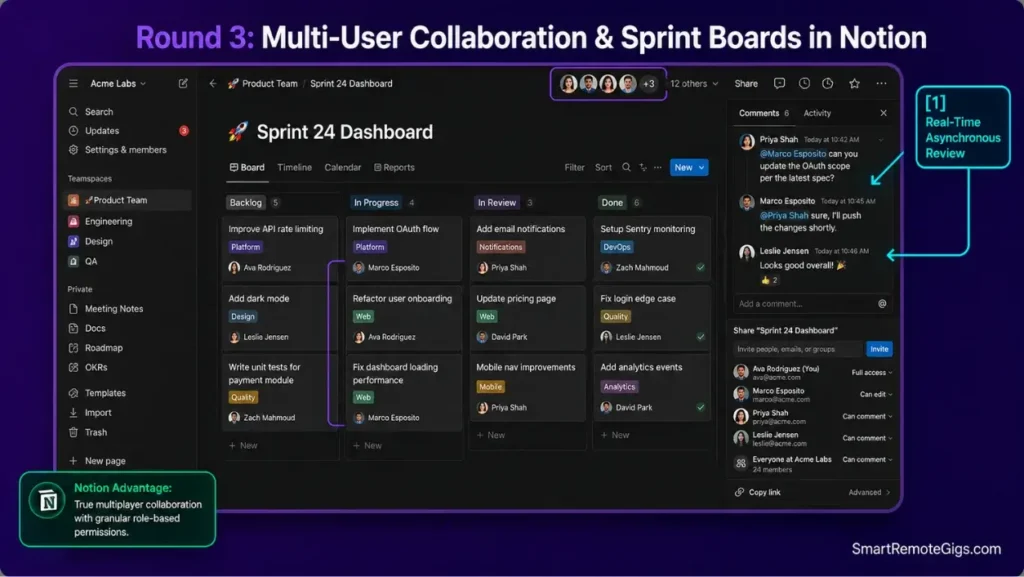The width and height of the screenshot is (1024, 577).
Task: Switch to the Timeline view tab
Action: click(295, 168)
